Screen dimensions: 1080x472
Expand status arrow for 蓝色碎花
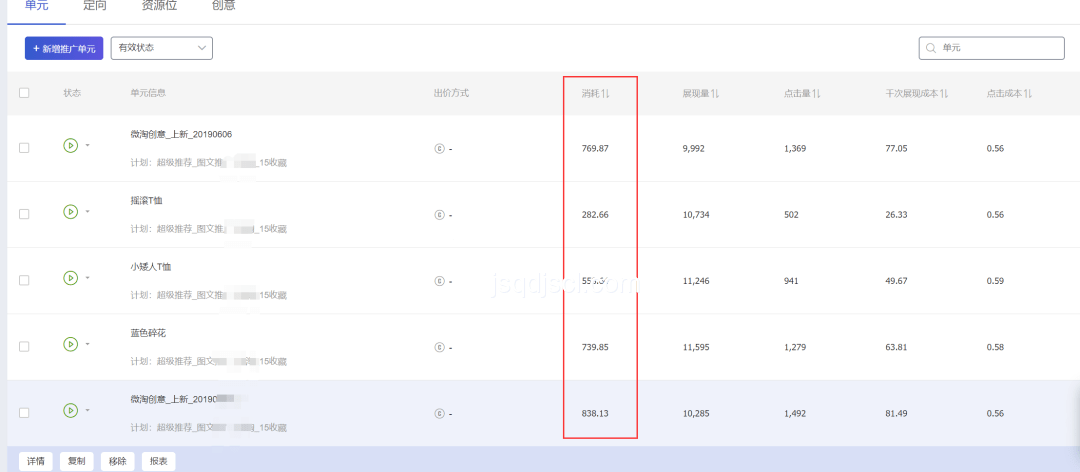coord(87,344)
